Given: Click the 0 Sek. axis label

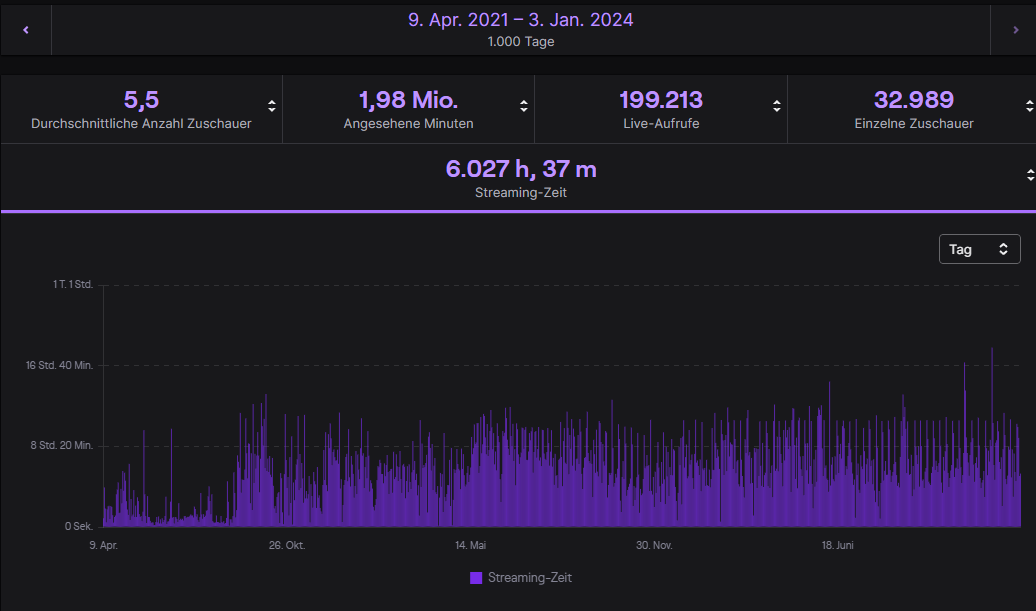Looking at the screenshot, I should pos(79,526).
